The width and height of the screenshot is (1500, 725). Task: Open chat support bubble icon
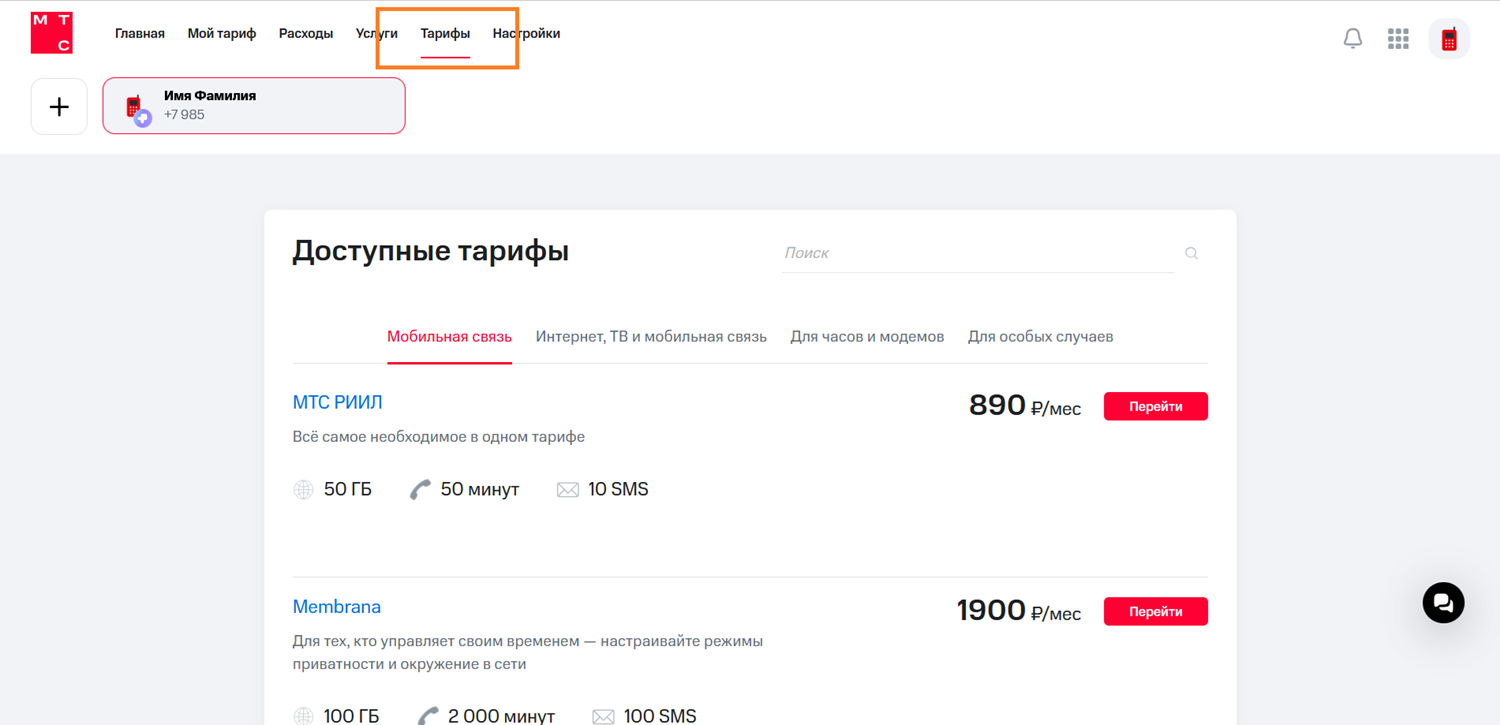click(1443, 602)
